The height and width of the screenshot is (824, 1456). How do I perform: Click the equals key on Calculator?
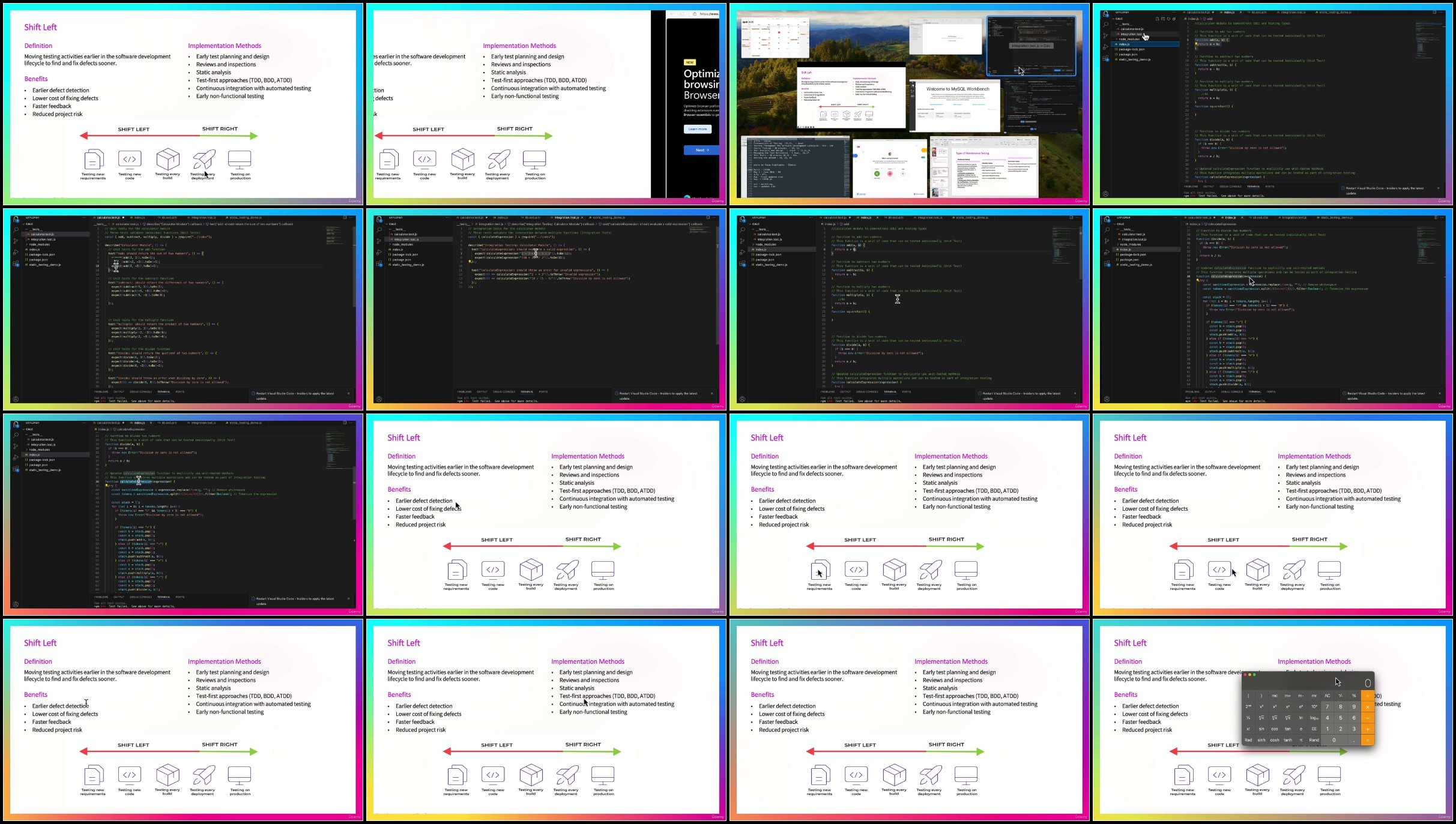(1368, 740)
